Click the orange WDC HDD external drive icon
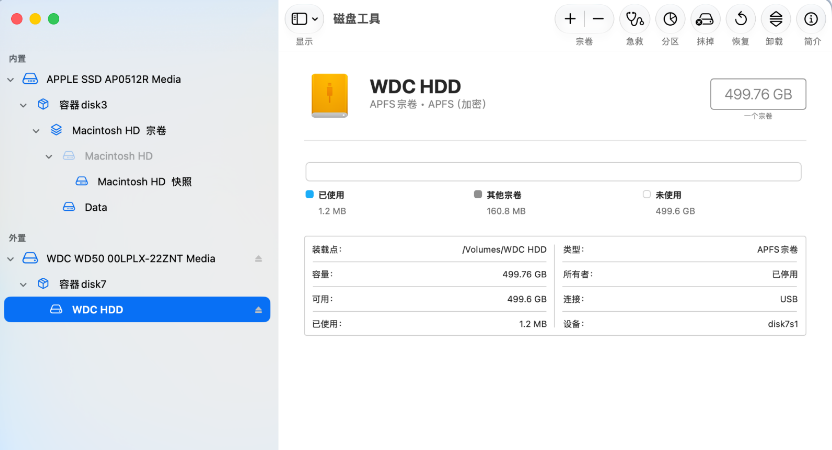Viewport: 832px width, 450px height. click(x=330, y=96)
